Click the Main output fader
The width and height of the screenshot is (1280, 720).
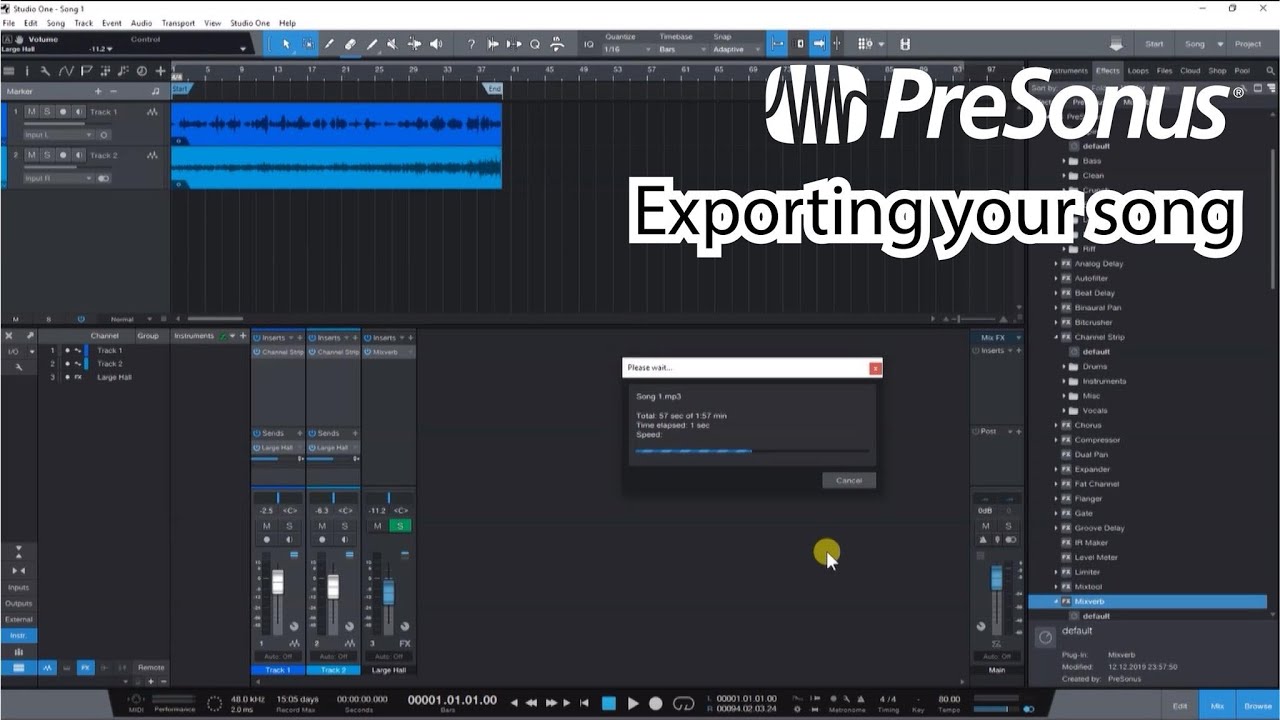(x=996, y=578)
